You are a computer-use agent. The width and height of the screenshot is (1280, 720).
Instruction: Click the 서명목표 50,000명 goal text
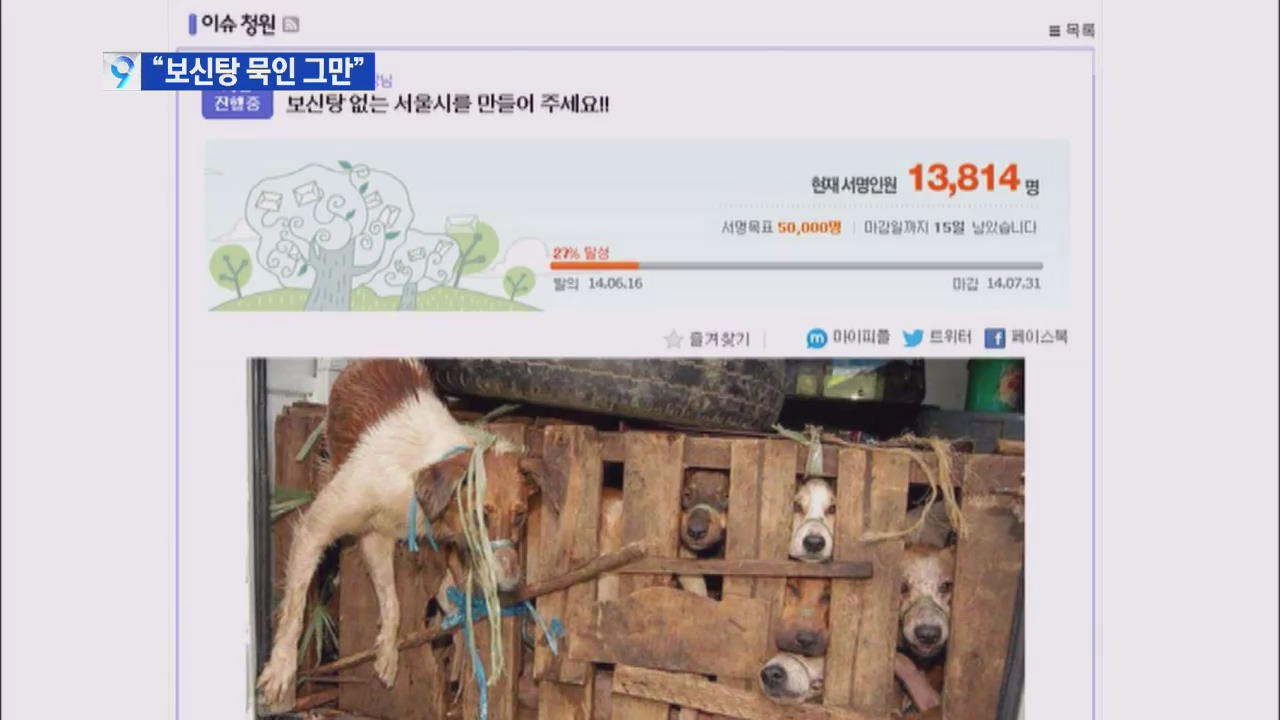(781, 228)
